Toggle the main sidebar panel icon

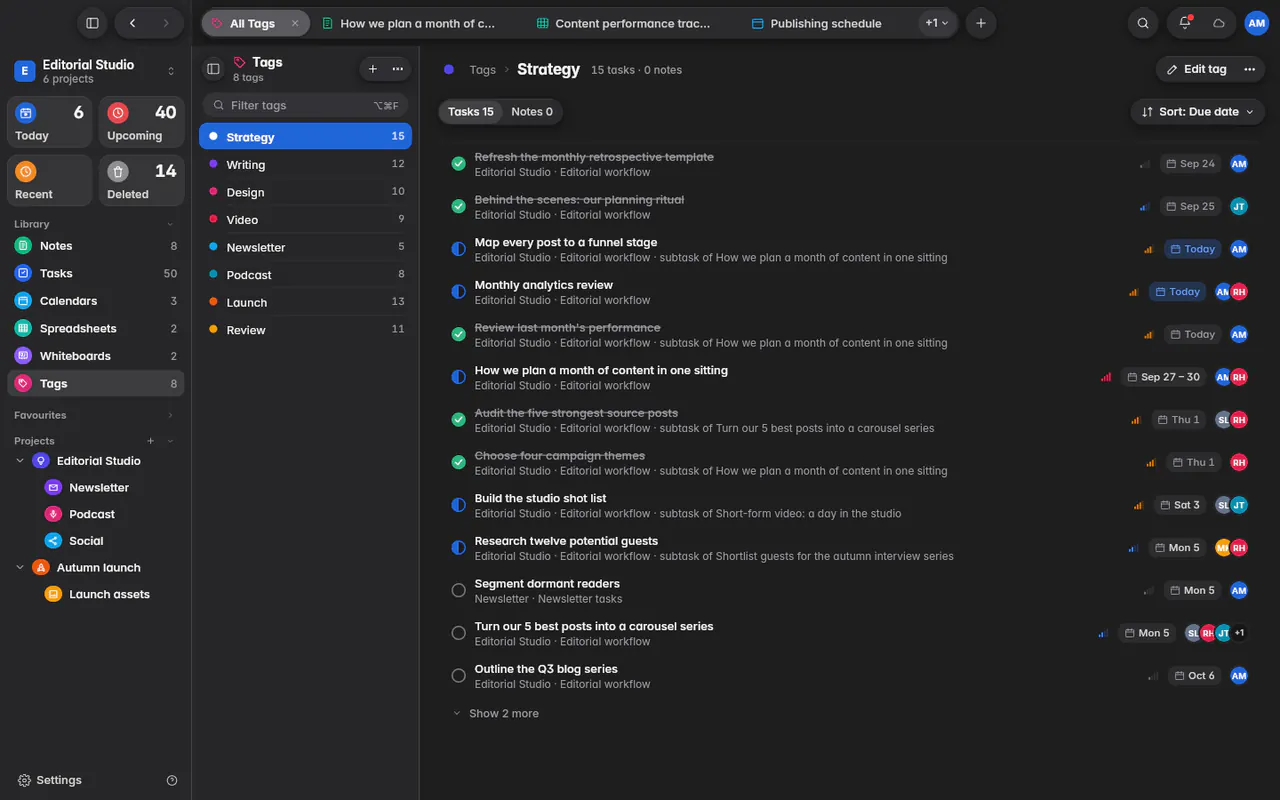tap(92, 23)
